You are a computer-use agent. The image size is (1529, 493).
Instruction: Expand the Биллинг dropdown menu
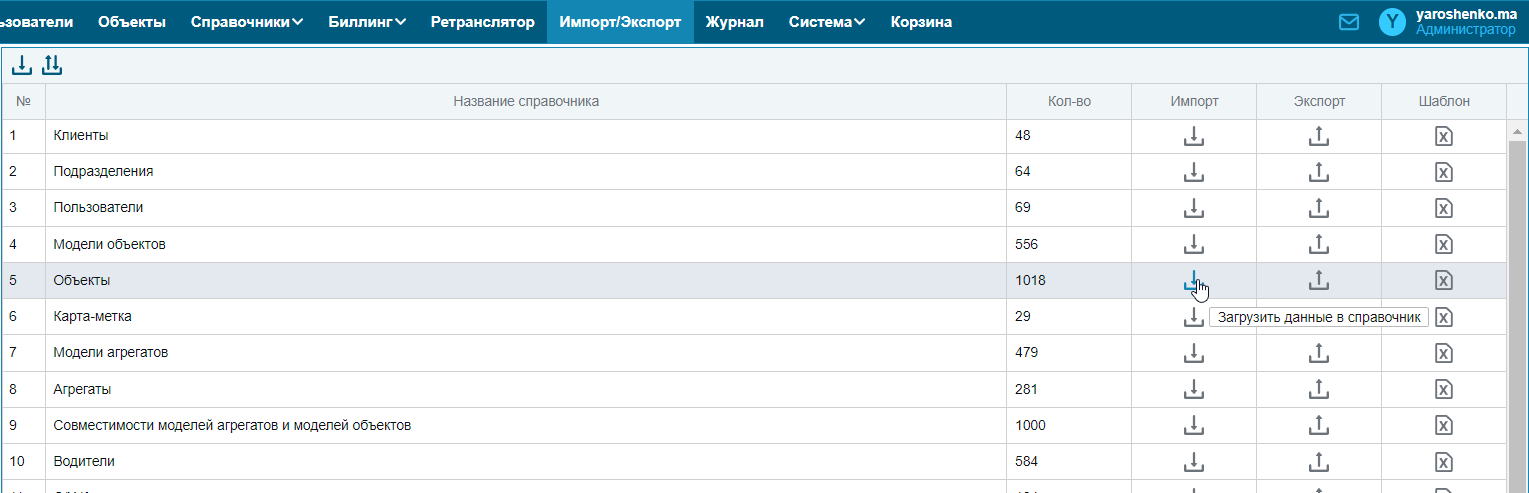coord(366,22)
